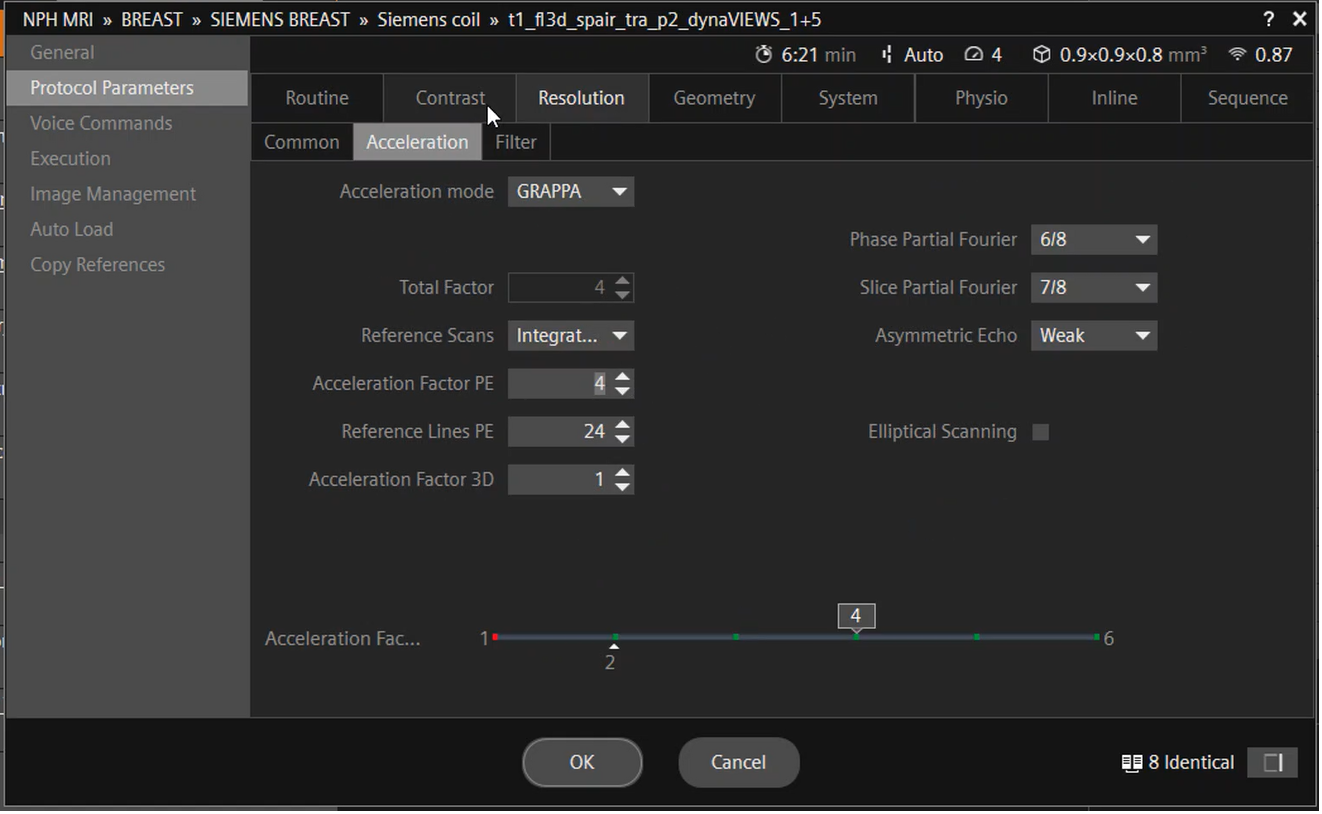Click the acceleration gauge icon showing 4
Viewport: 1322px width, 814px height.
[974, 55]
